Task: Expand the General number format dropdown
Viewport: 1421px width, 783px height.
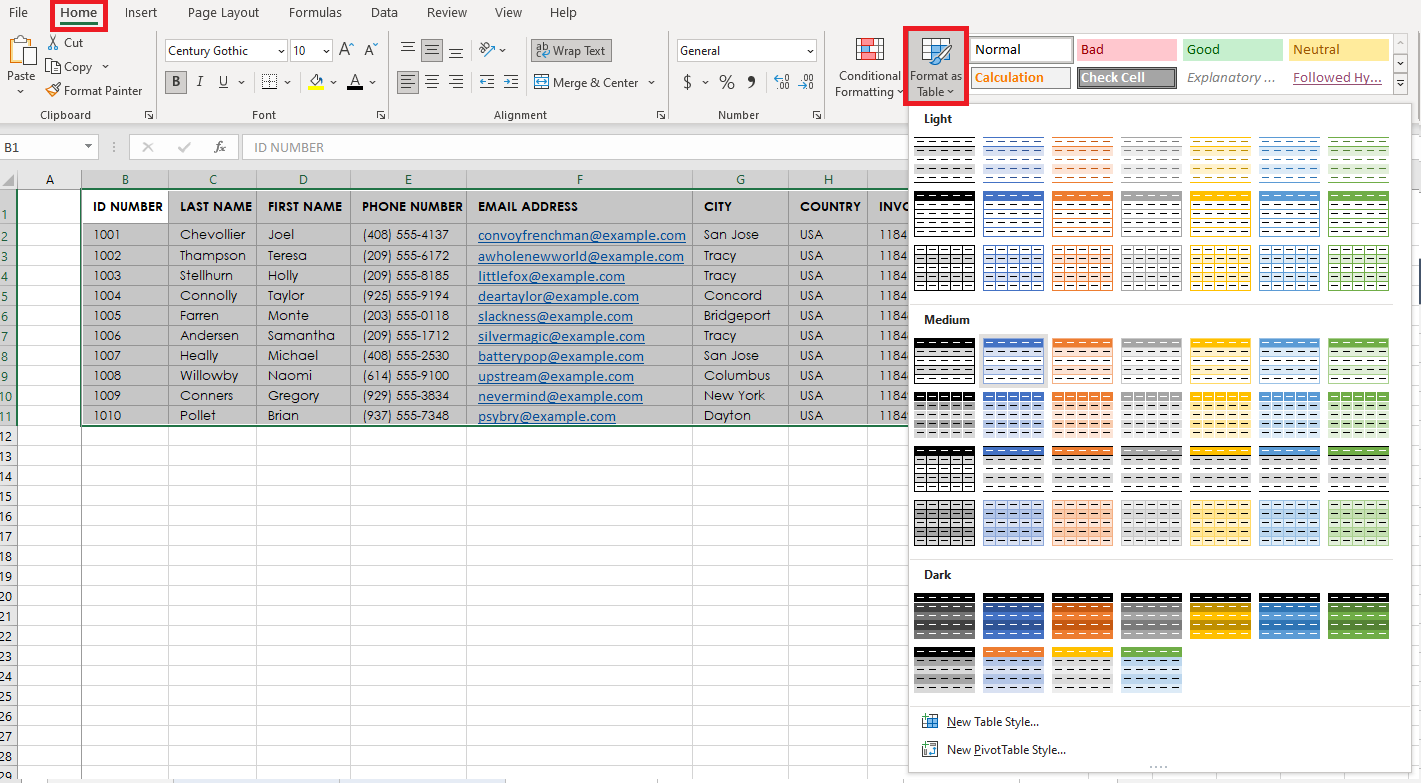Action: click(x=809, y=51)
